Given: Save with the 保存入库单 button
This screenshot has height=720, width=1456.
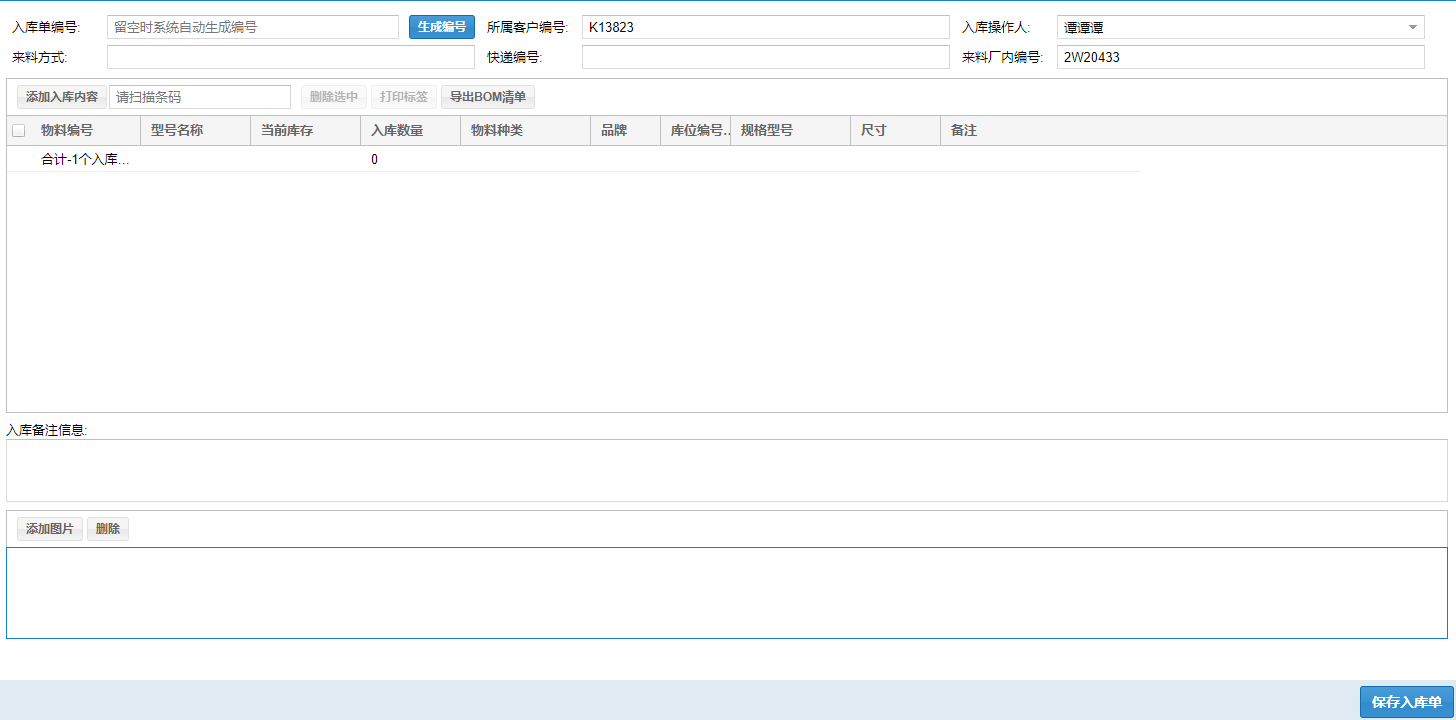Looking at the screenshot, I should (1406, 702).
